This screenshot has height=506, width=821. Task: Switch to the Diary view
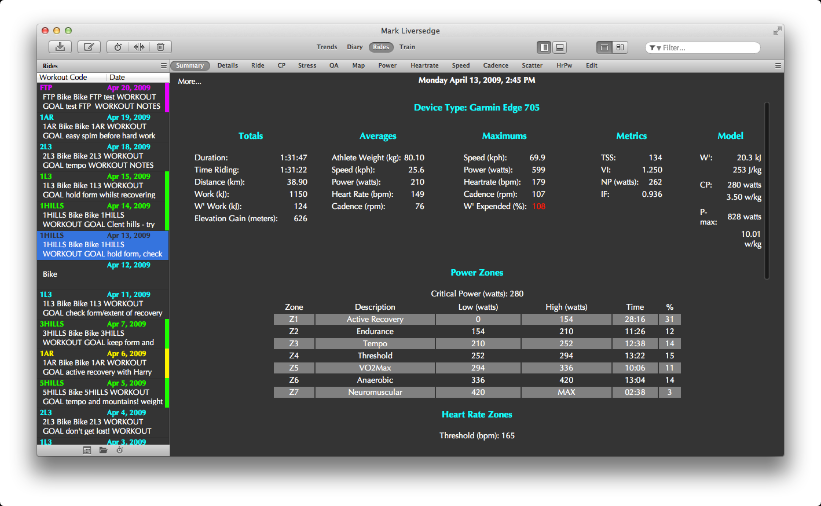(354, 47)
